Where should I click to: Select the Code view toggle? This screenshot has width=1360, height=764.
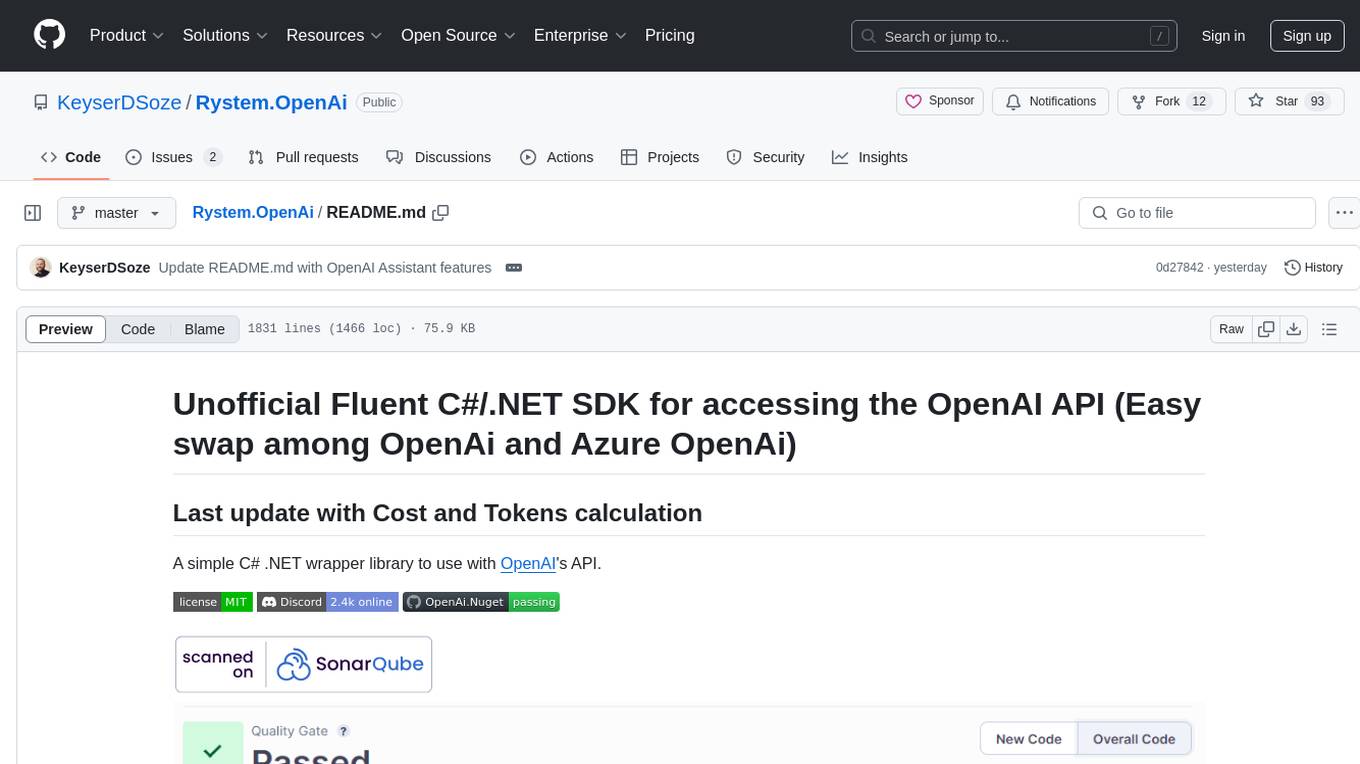pyautogui.click(x=138, y=329)
